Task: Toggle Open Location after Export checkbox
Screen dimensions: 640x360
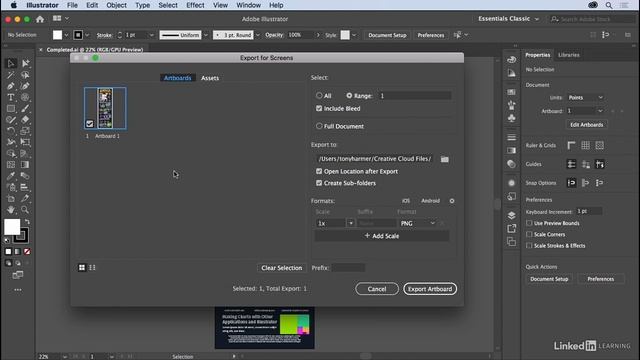Action: (x=319, y=171)
